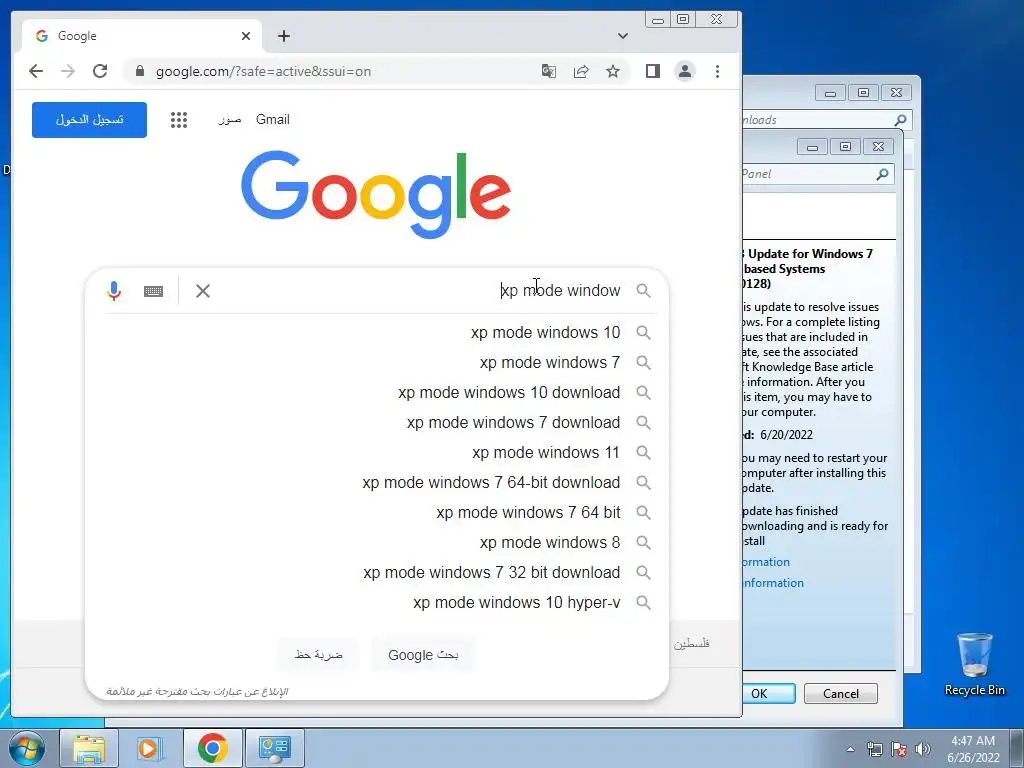Click the search icon in the Control Panel window

(x=883, y=174)
